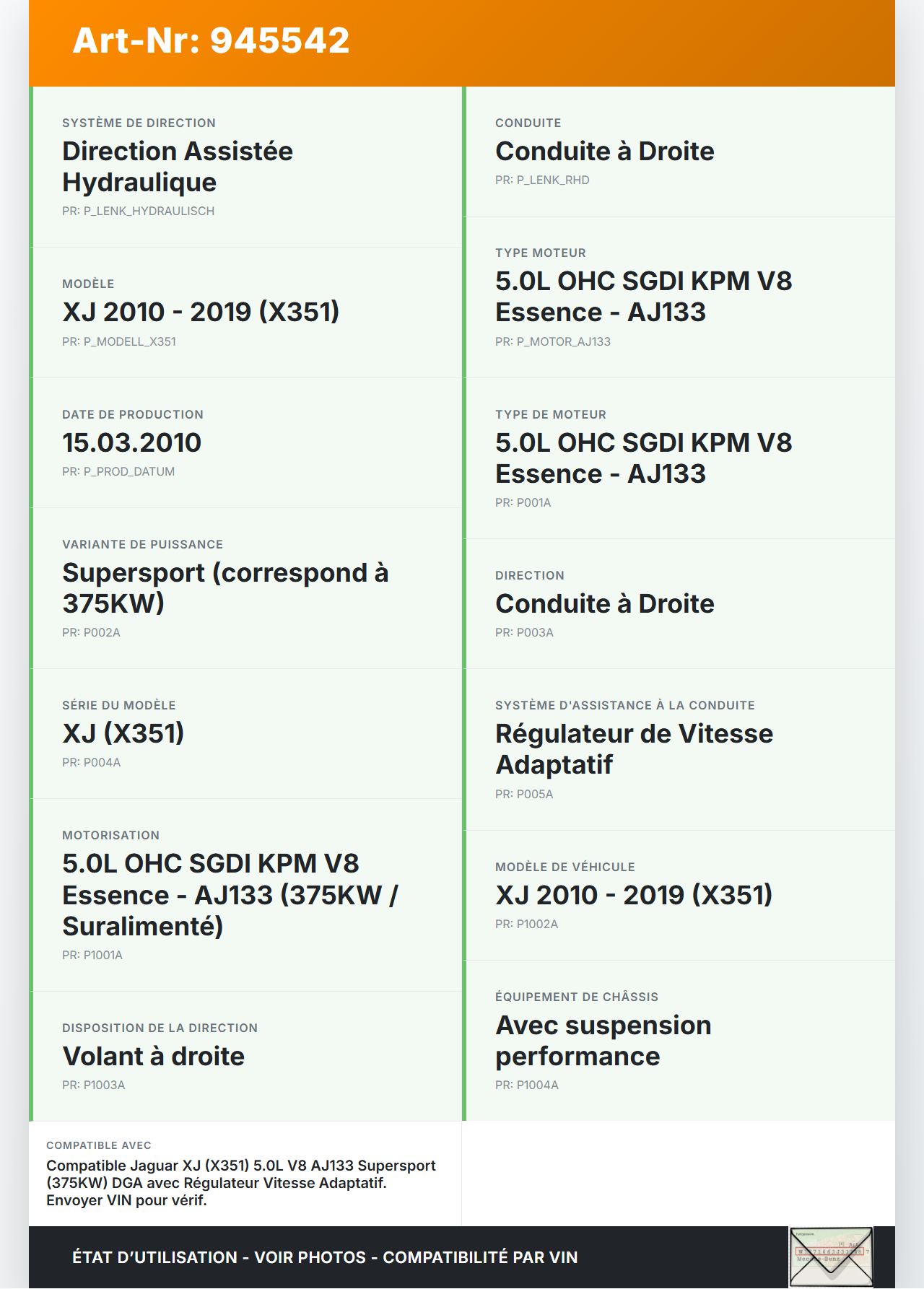Viewport: 924px width, 1289px height.
Task: Click the Type de Moteur card P001A
Action: pyautogui.click(x=680, y=458)
